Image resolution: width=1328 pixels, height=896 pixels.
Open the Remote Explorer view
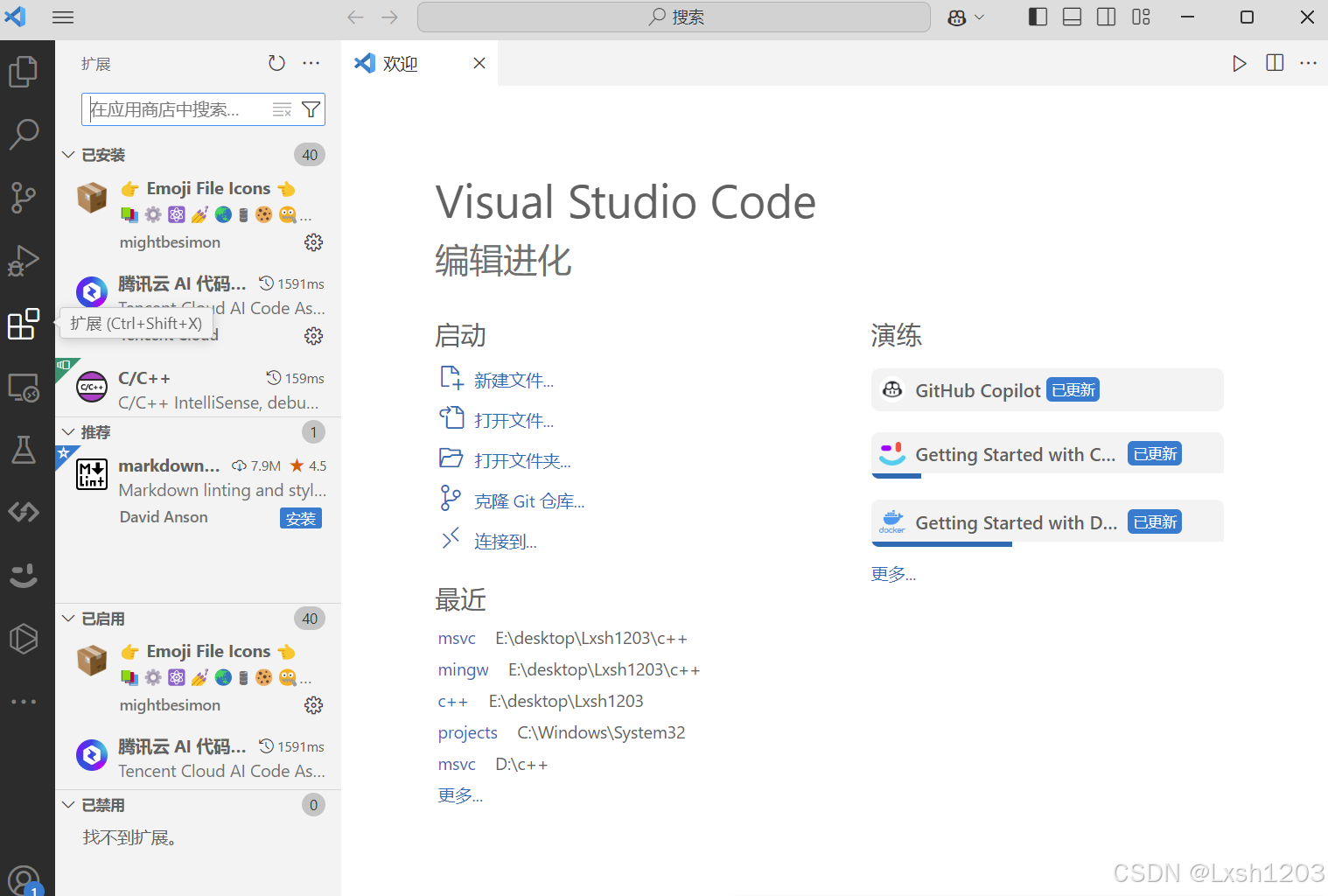coord(24,387)
